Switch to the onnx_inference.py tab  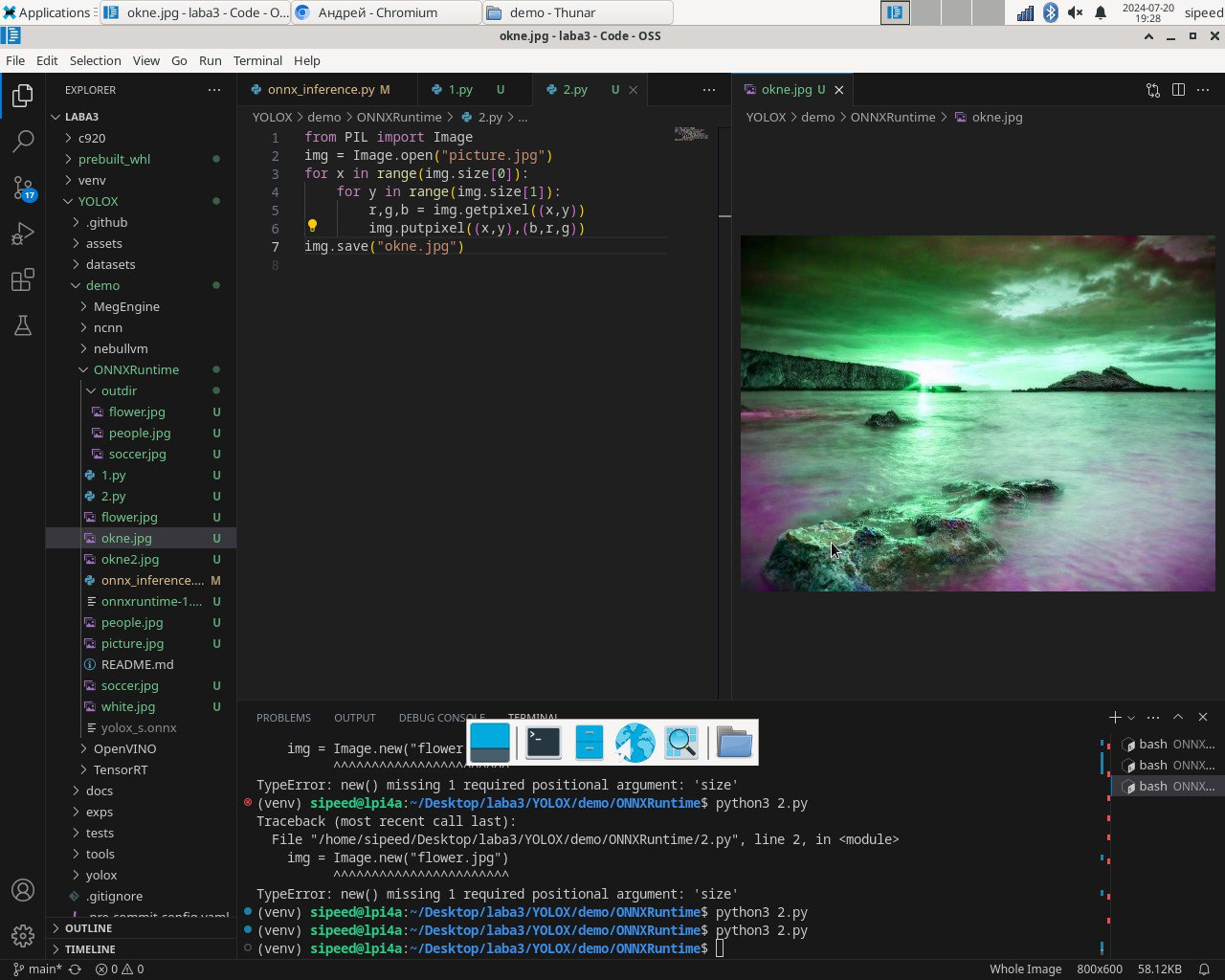tap(321, 89)
